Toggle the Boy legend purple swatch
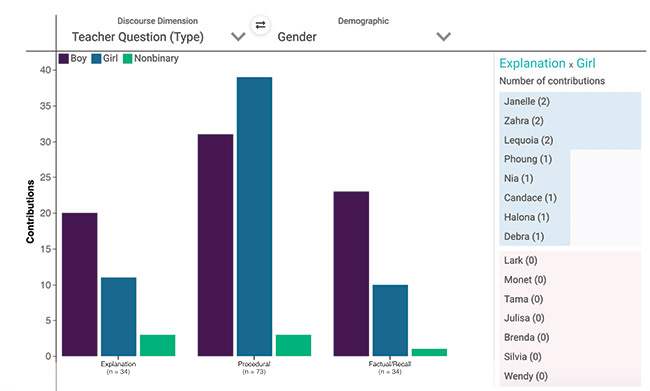Image resolution: width=650 pixels, height=391 pixels. pos(63,58)
